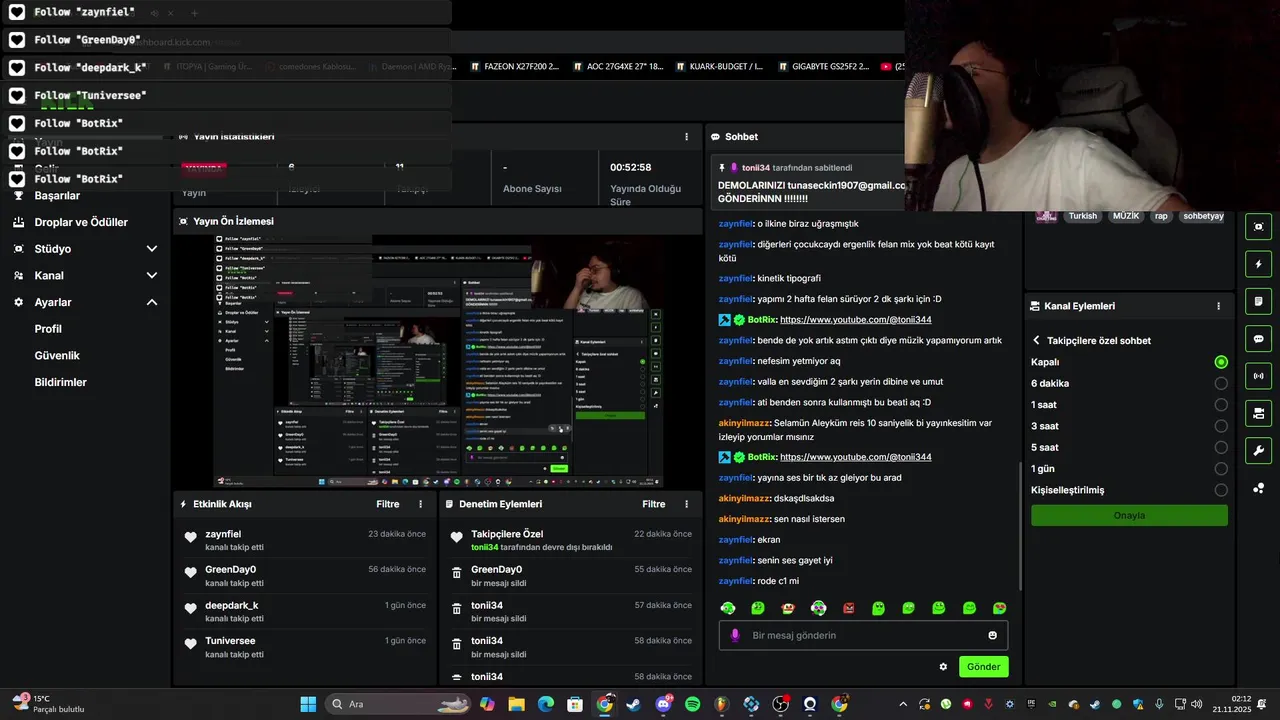This screenshot has height=720, width=1280.
Task: Focus the Bir mesaj gönderin input
Action: pos(865,635)
